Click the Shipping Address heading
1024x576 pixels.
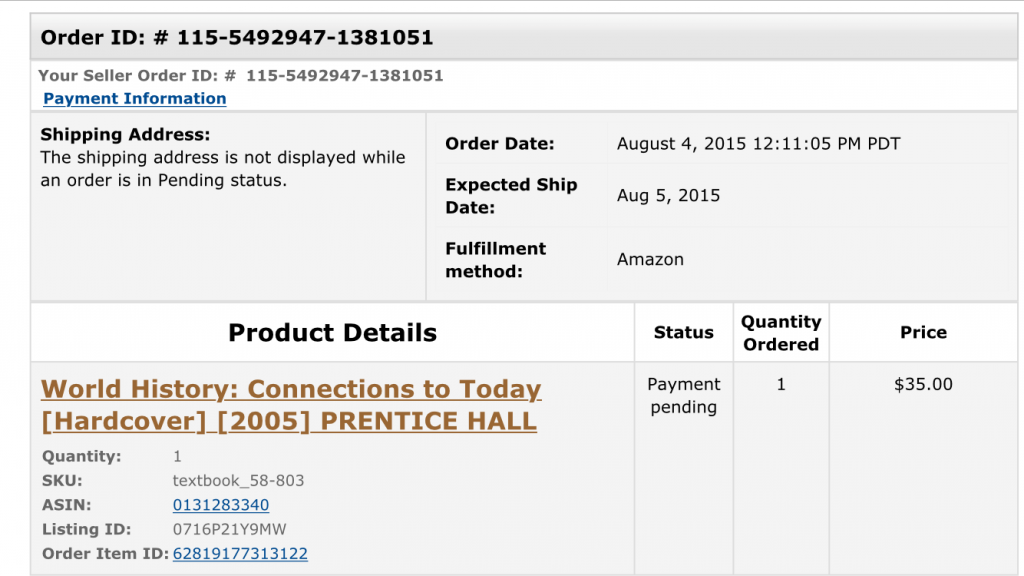coord(125,134)
